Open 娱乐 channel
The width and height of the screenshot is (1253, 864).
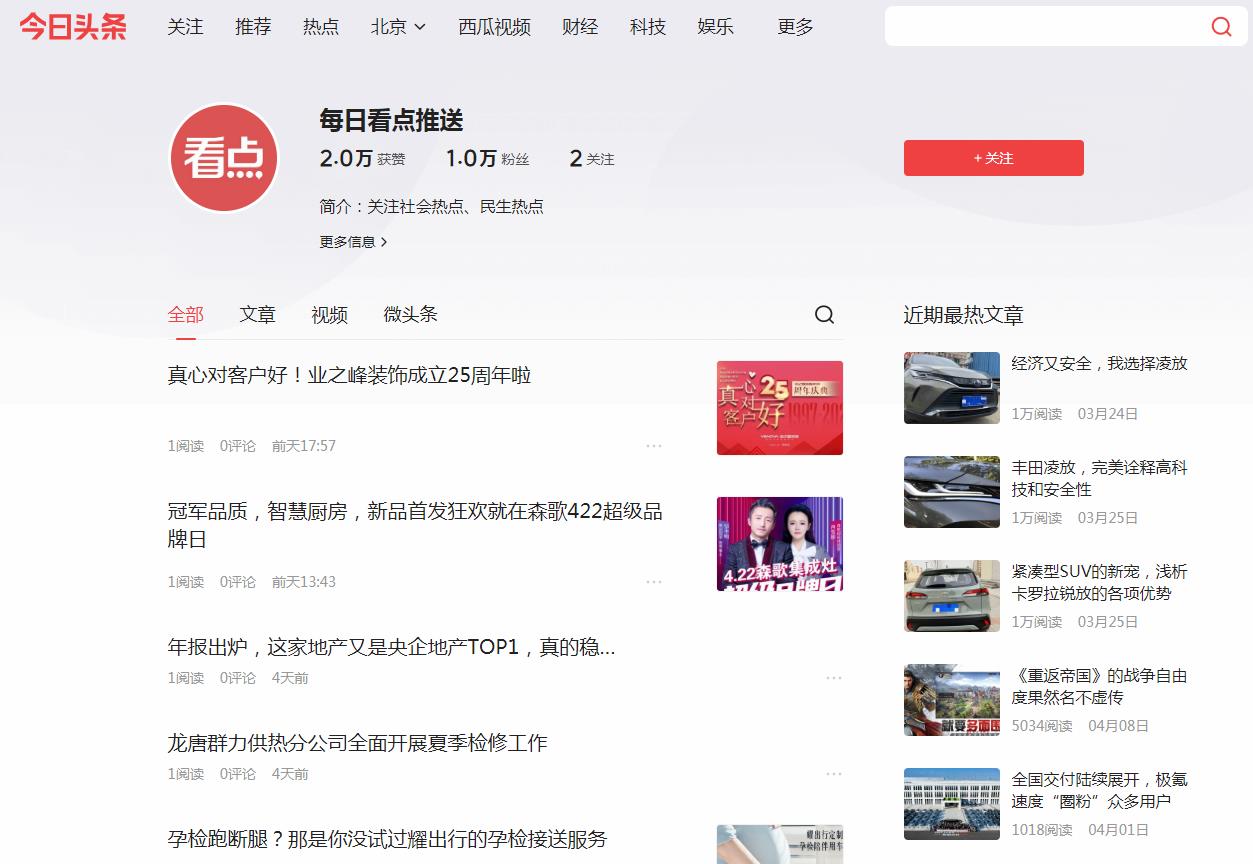click(716, 27)
